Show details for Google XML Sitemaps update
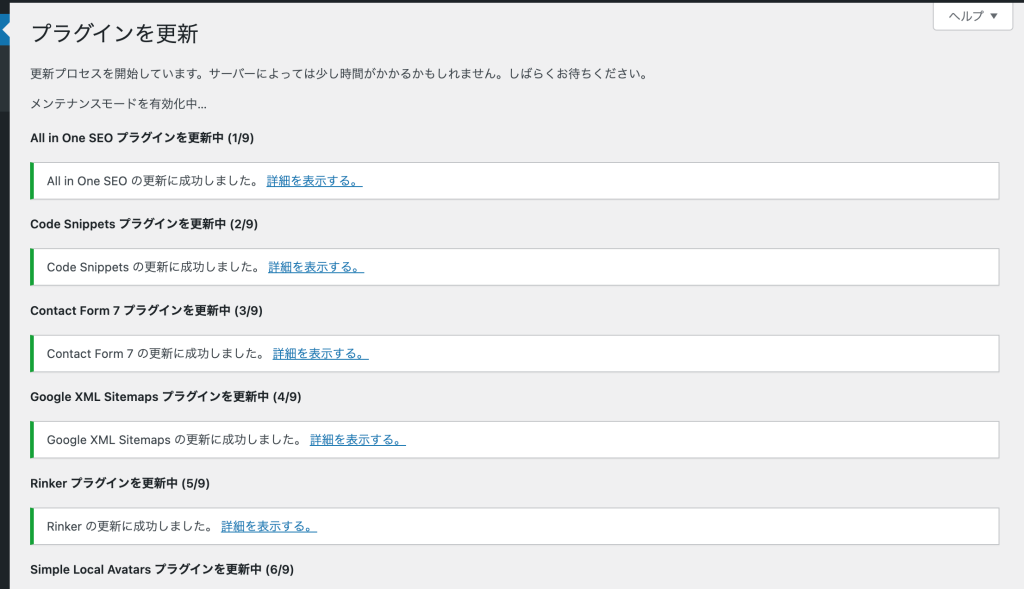Viewport: 1024px width, 589px height. (357, 440)
